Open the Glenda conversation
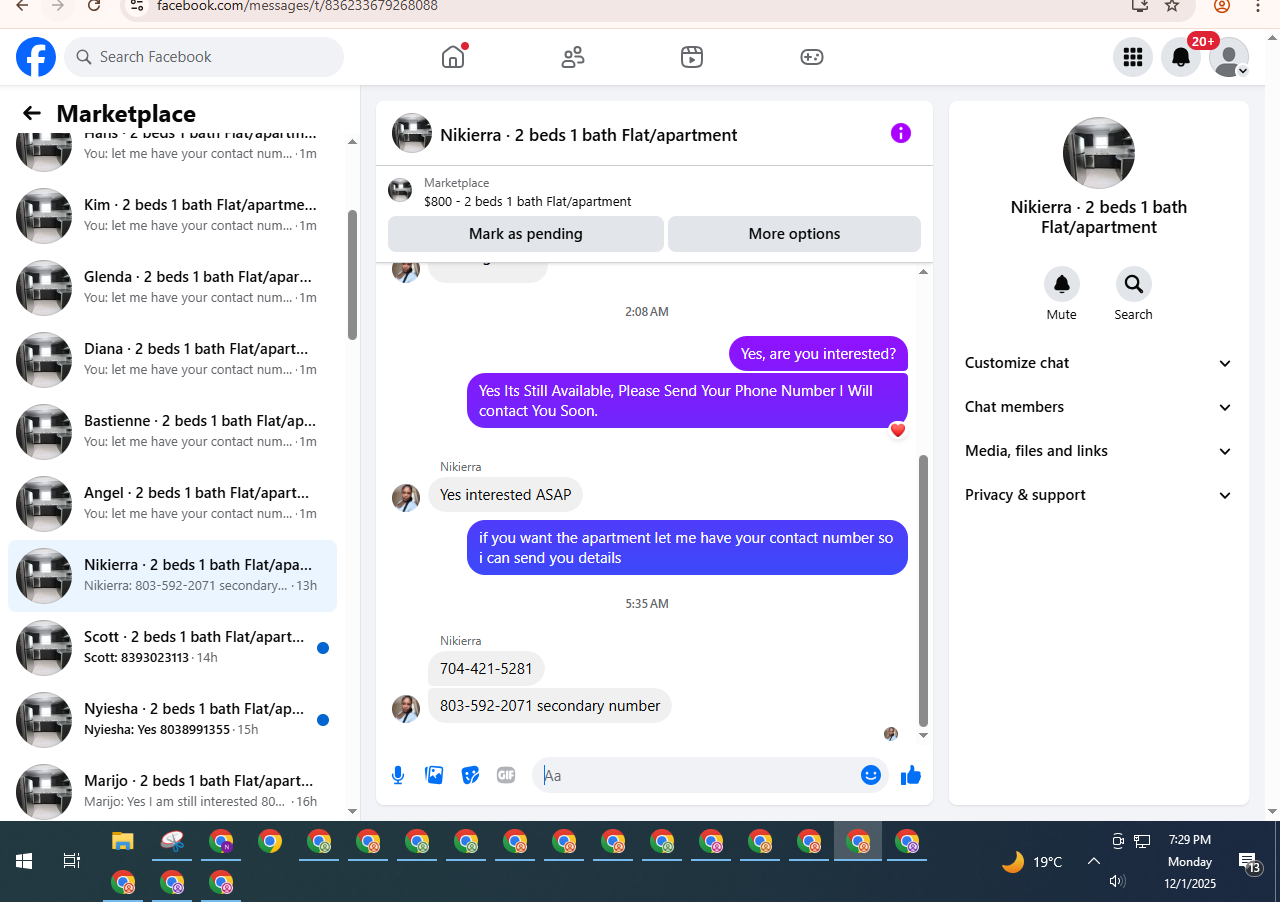1280x902 pixels. [172, 288]
